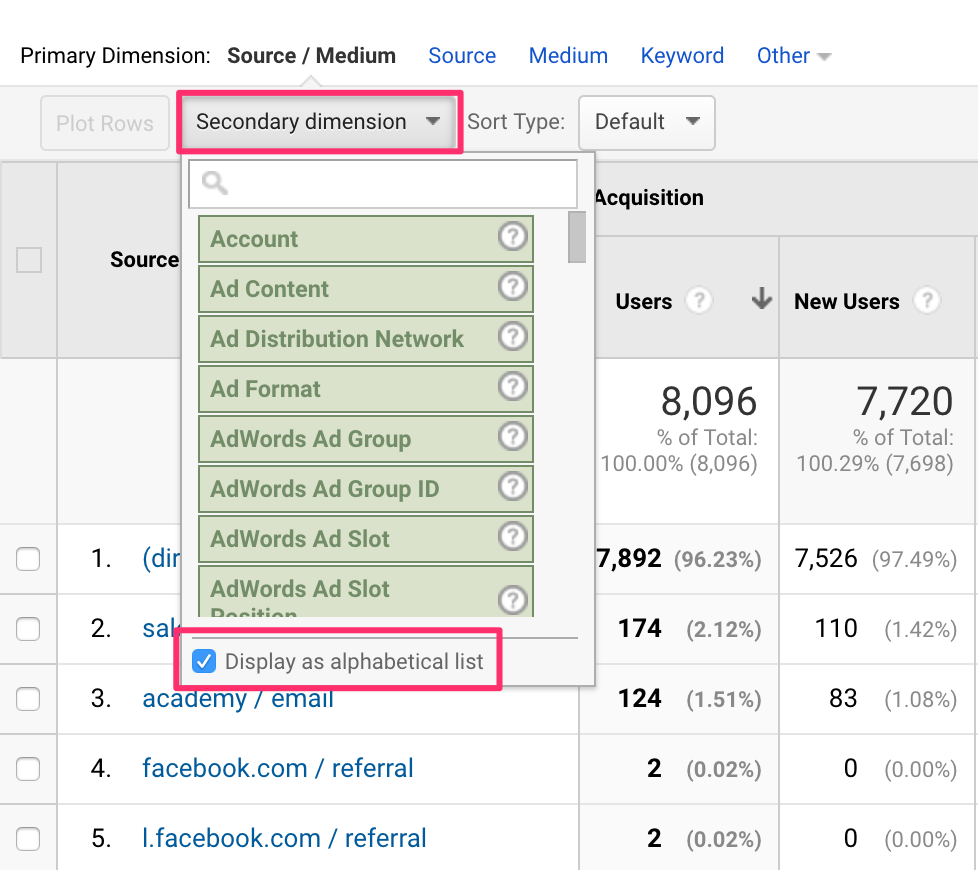
Task: Click the Plot Rows button
Action: pos(104,122)
